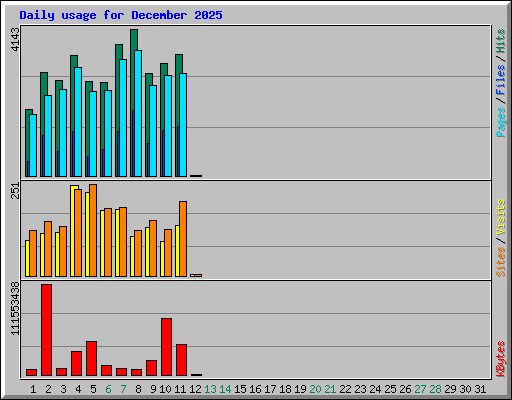512x400 pixels.
Task: Click day label 10 on the x-axis
Action: [165, 389]
